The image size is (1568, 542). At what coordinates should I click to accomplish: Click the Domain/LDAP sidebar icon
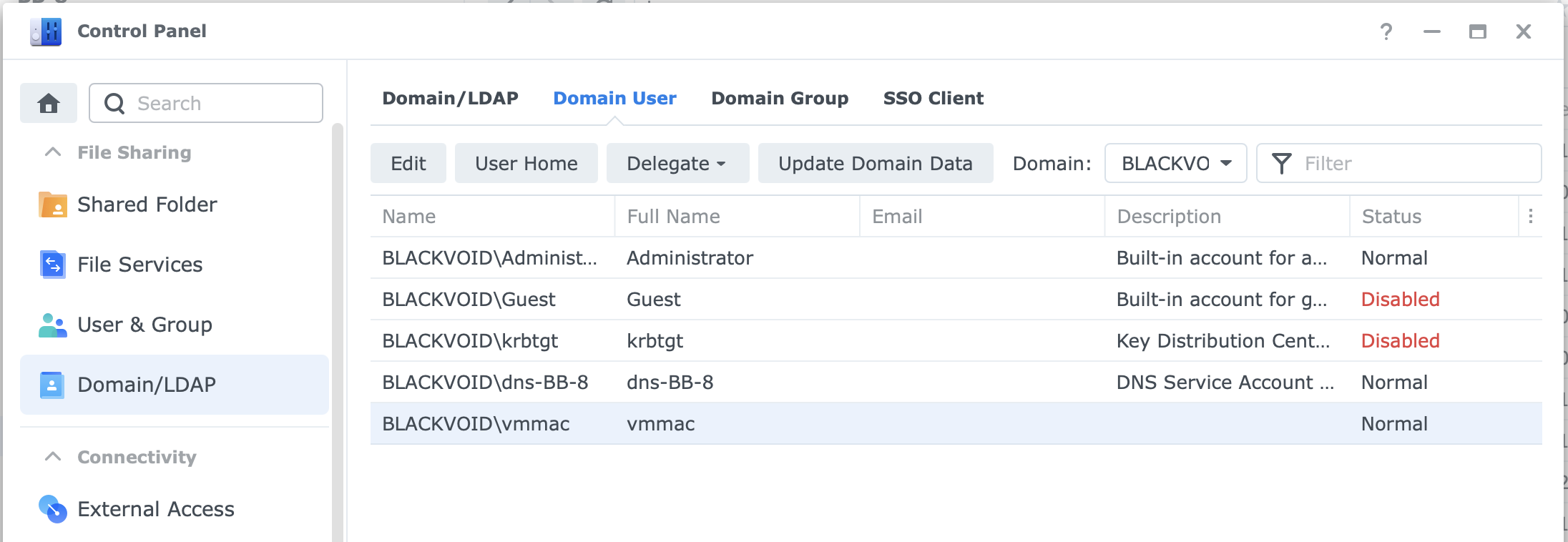point(52,385)
